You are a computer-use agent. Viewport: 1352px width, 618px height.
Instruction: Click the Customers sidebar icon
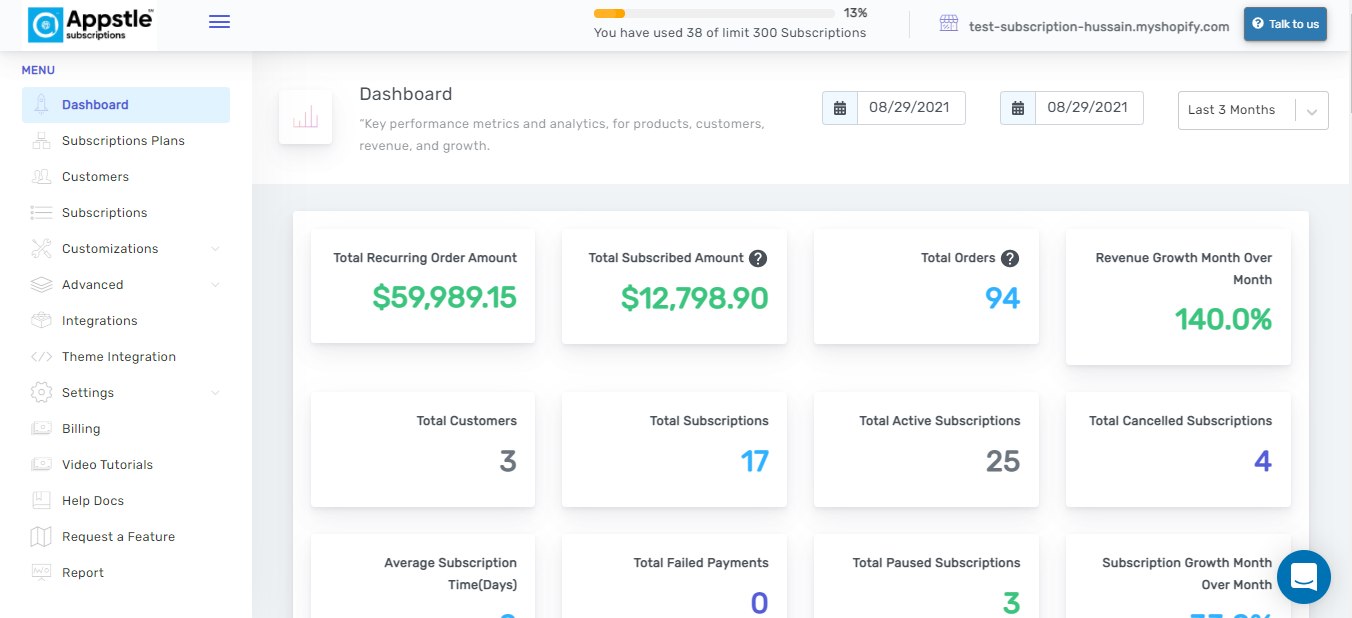(41, 177)
